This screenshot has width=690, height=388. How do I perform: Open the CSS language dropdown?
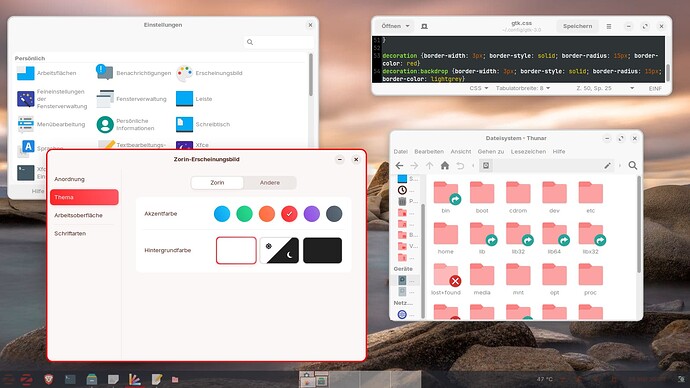(479, 88)
